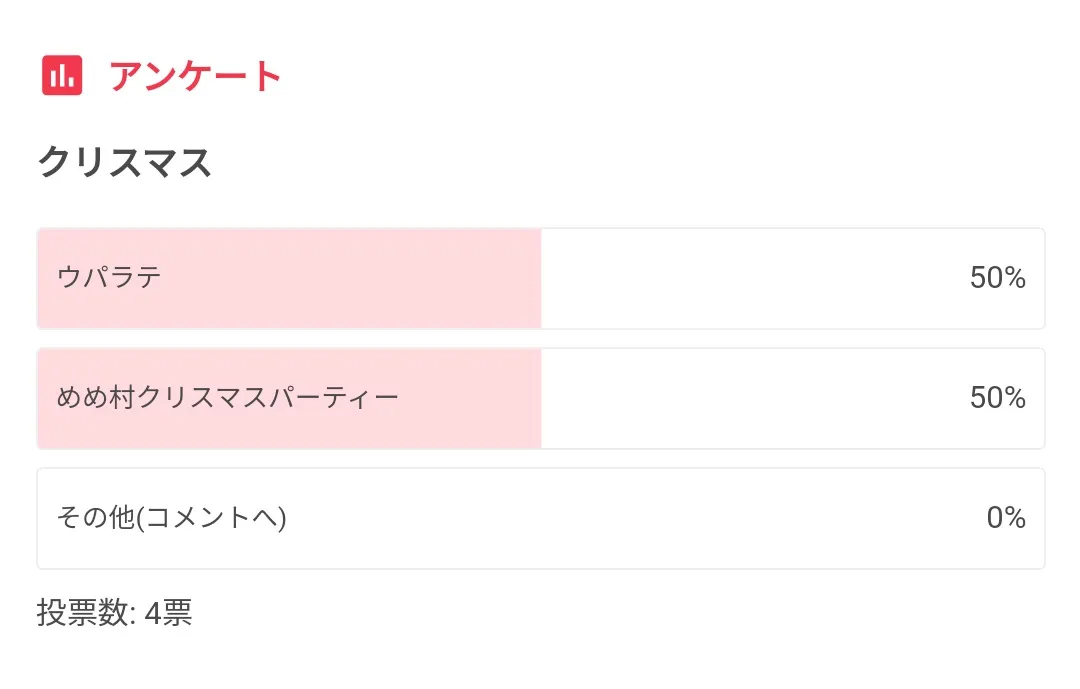Viewport: 1080px width, 689px height.
Task: Click the red poll chart icon
Action: point(61,76)
